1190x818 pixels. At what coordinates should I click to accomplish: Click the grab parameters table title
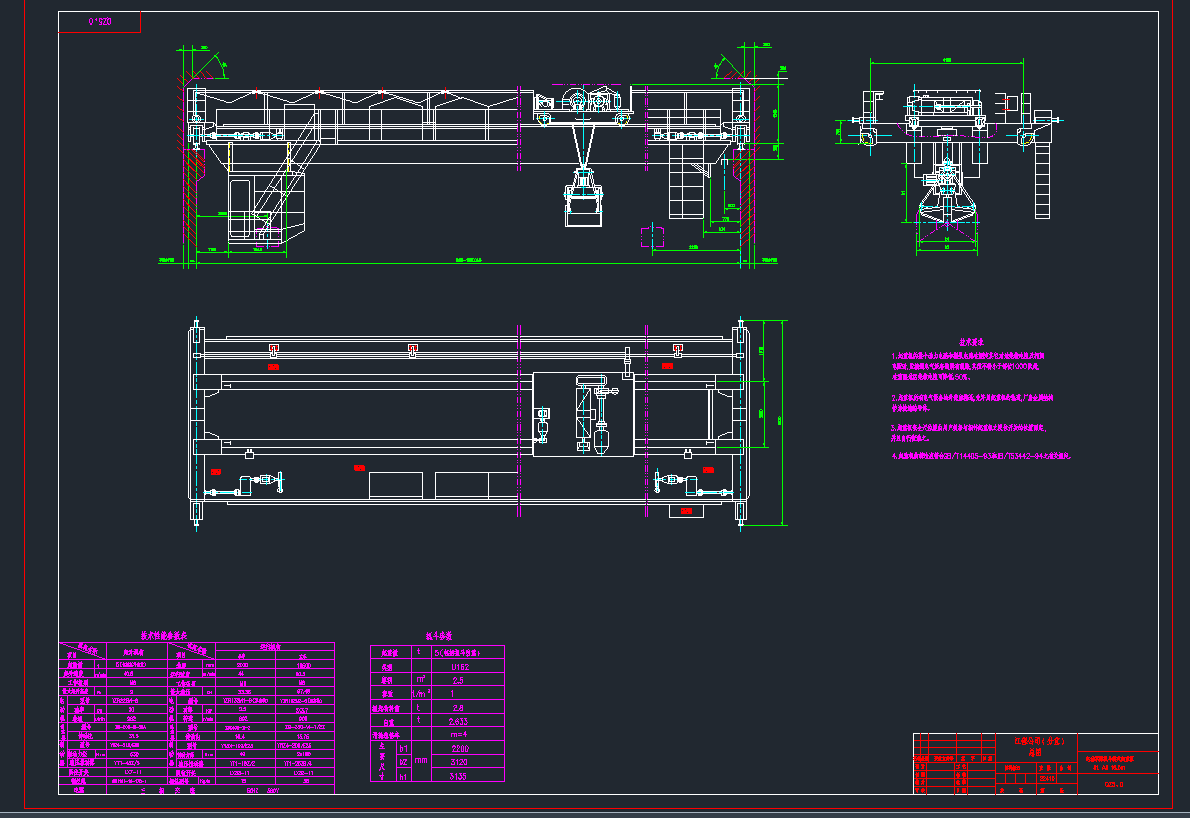[x=437, y=636]
